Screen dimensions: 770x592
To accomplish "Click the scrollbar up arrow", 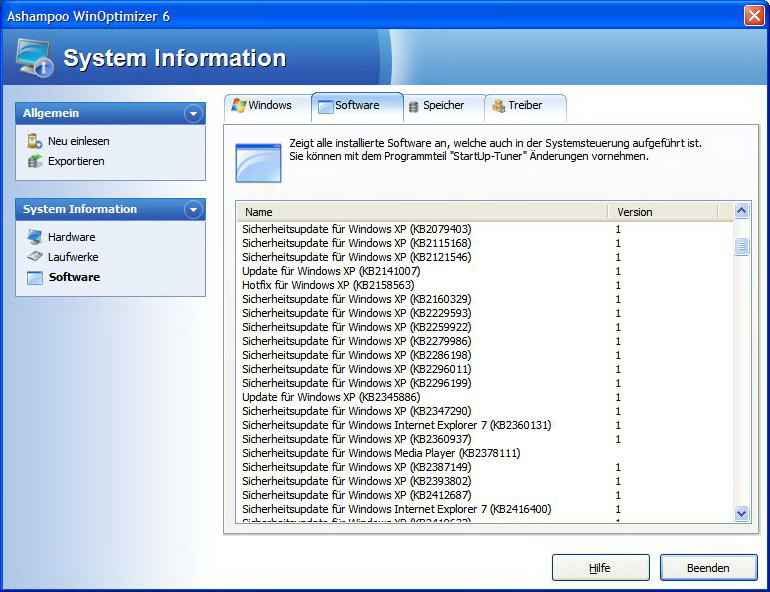I will pos(741,211).
